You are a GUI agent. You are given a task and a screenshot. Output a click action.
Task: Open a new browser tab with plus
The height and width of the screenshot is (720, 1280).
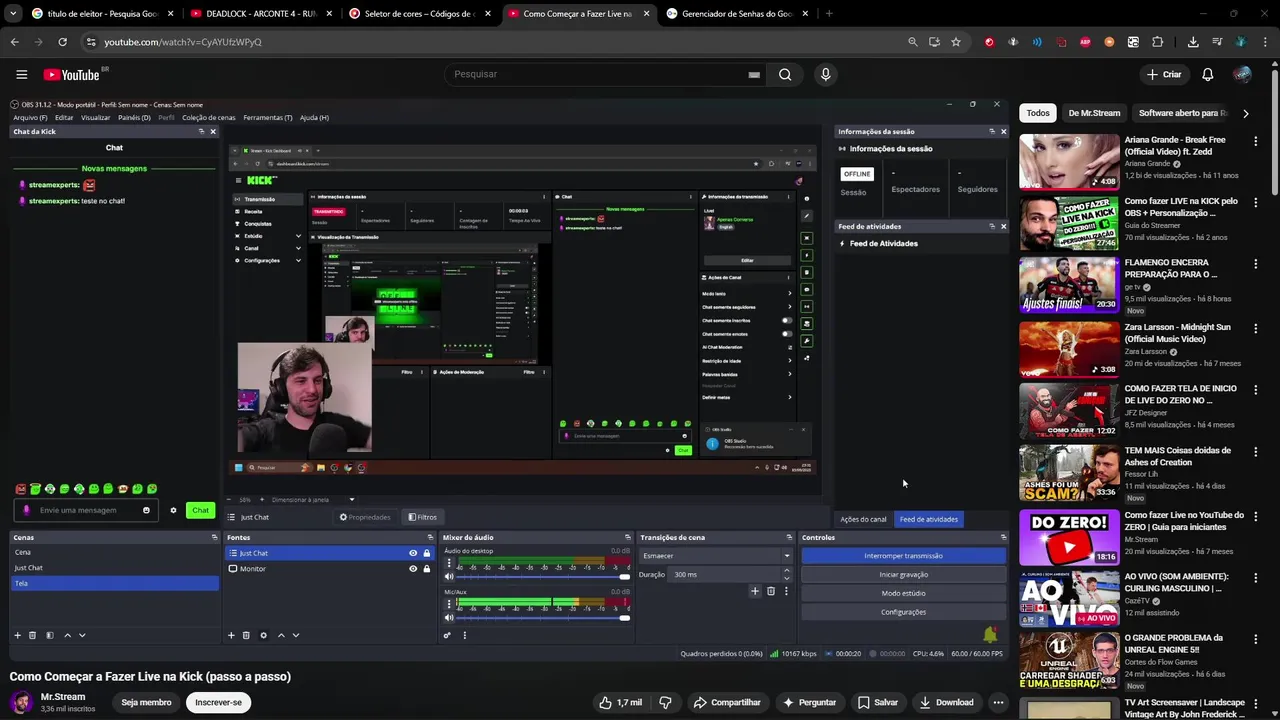(829, 13)
